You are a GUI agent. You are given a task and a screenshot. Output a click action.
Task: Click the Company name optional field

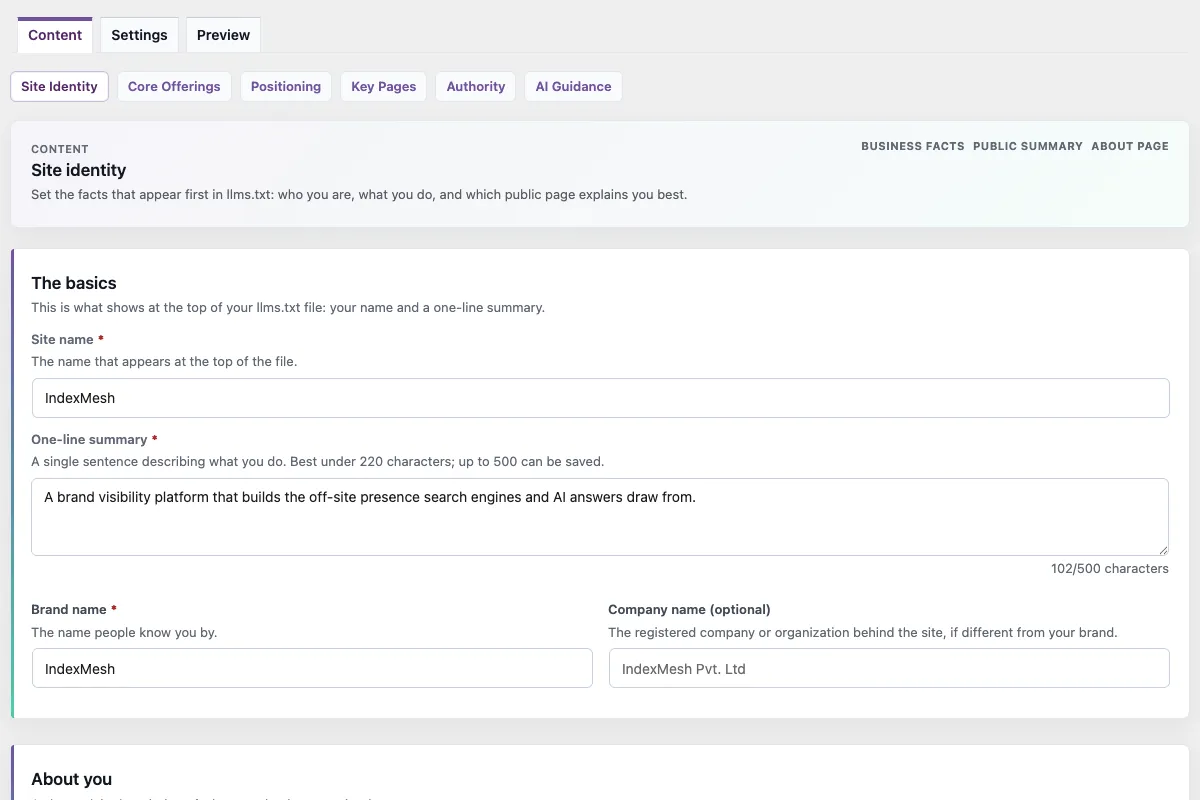pos(889,668)
